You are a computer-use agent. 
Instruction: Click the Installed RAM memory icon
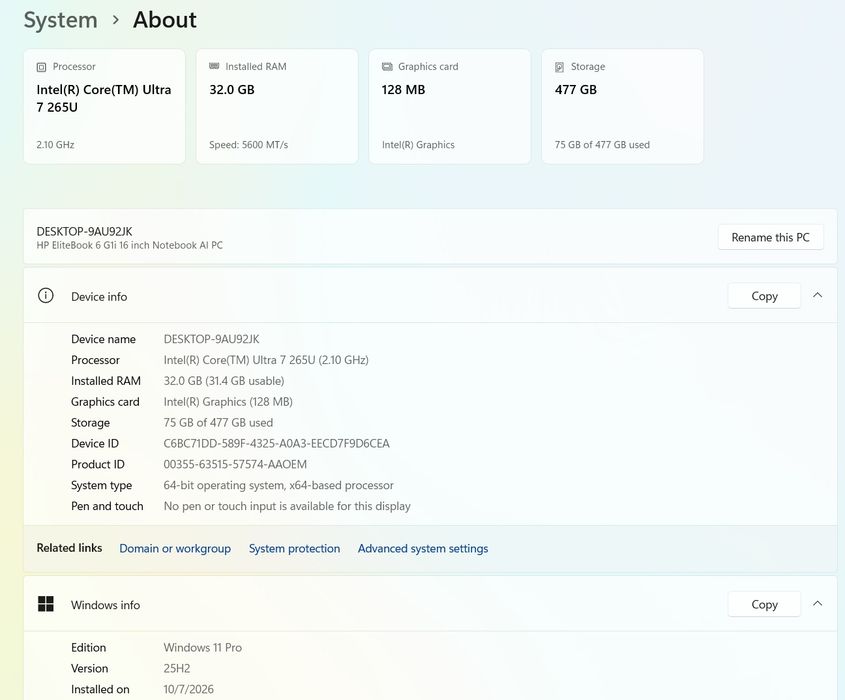(214, 66)
